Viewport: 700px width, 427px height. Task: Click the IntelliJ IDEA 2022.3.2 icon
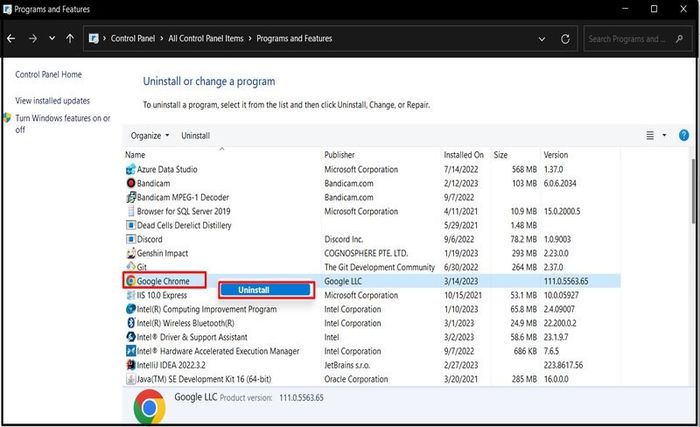(x=131, y=365)
